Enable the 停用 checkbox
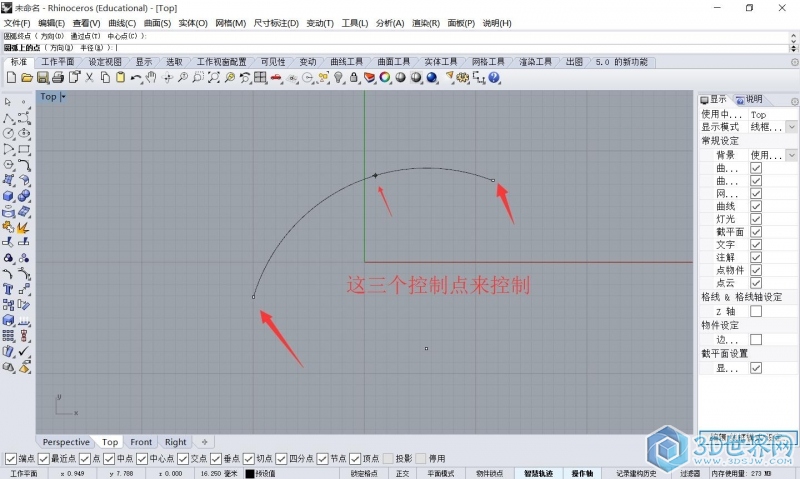 [x=421, y=459]
